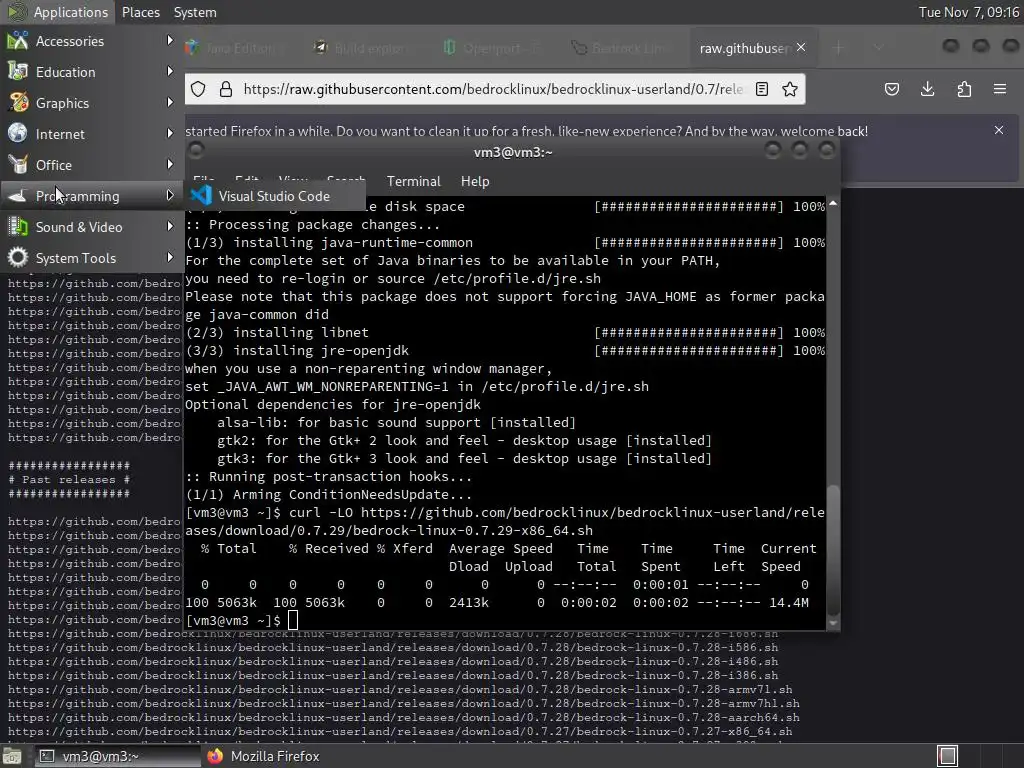Click the terminal vertical scrollbar thumb
Screen dimensions: 1024x768
point(833,550)
